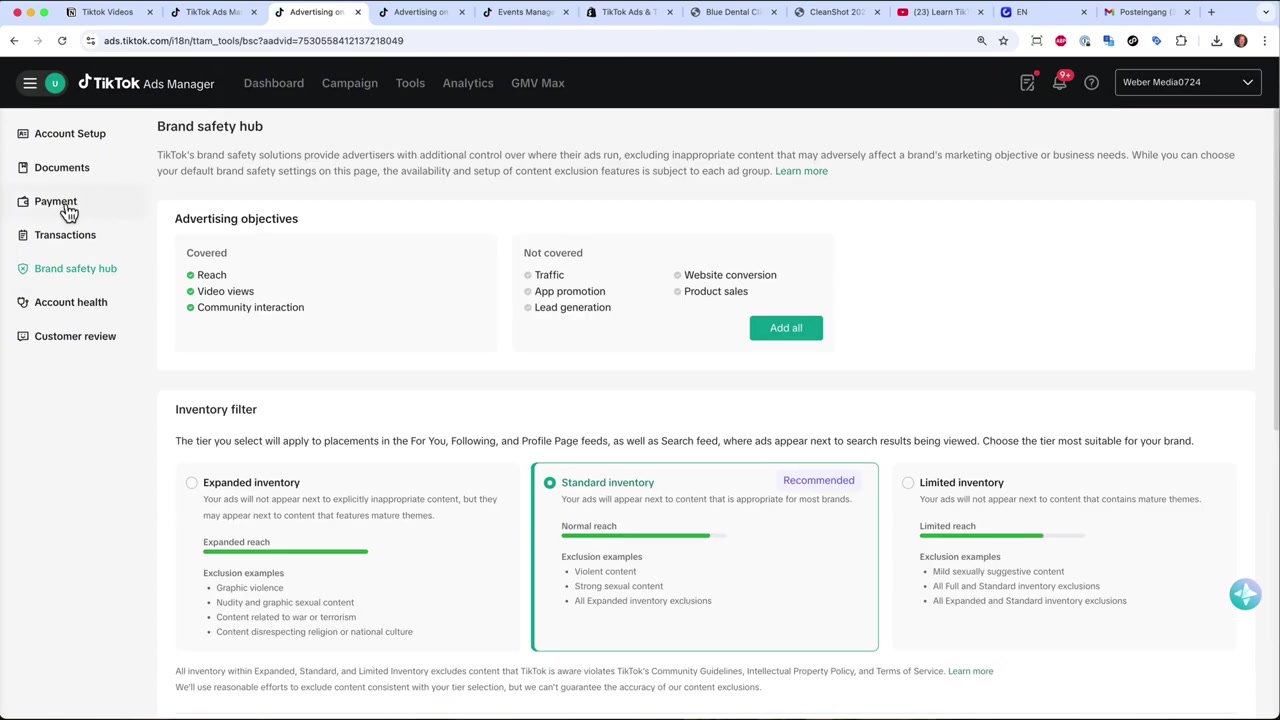The image size is (1280, 720).
Task: Open the help question mark icon
Action: (x=1091, y=83)
